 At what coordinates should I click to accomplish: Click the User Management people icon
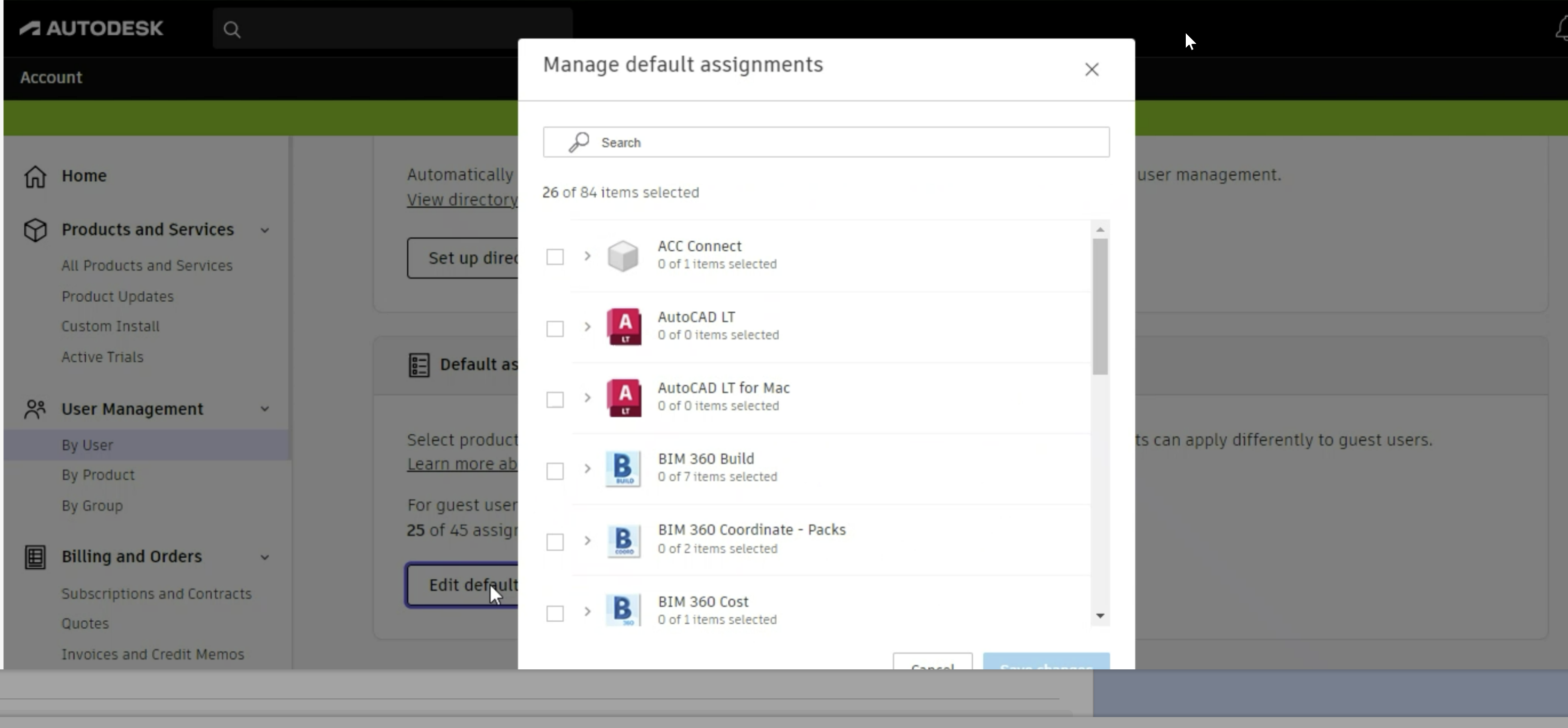pyautogui.click(x=35, y=409)
